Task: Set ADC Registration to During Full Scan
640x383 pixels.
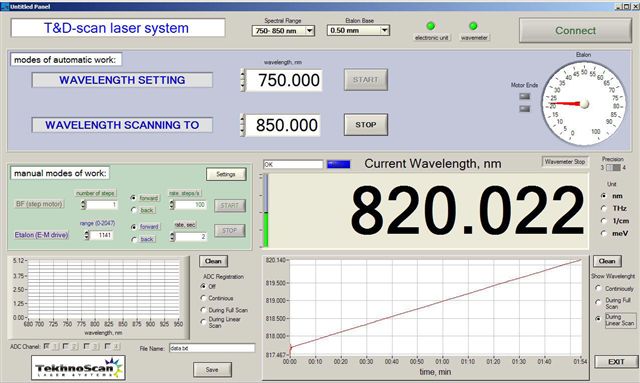Action: (203, 310)
